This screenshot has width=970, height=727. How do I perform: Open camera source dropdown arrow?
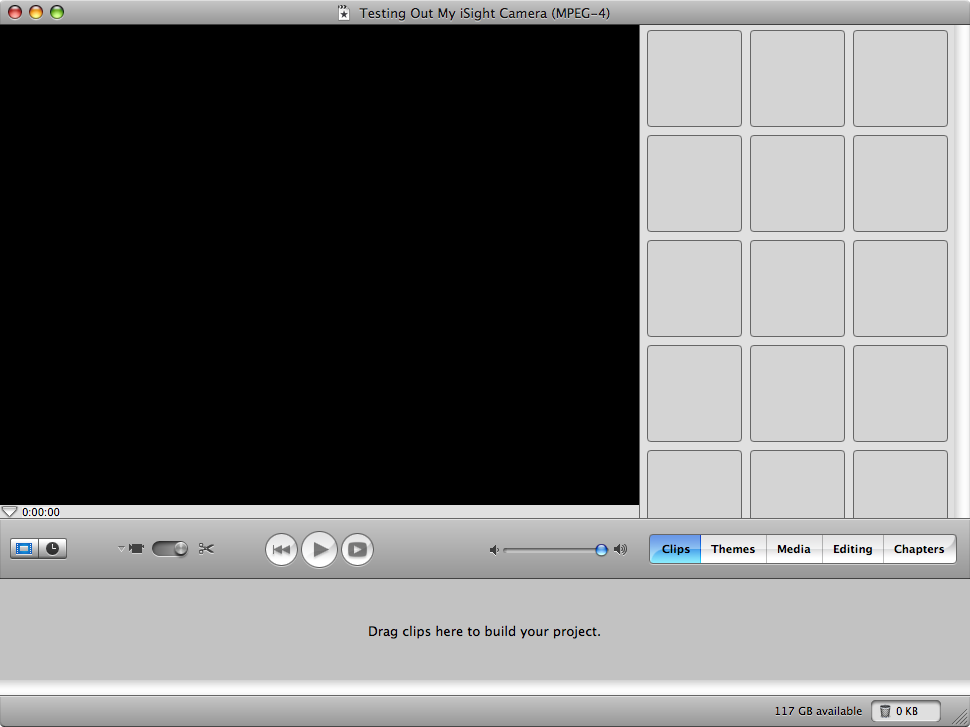click(x=121, y=548)
